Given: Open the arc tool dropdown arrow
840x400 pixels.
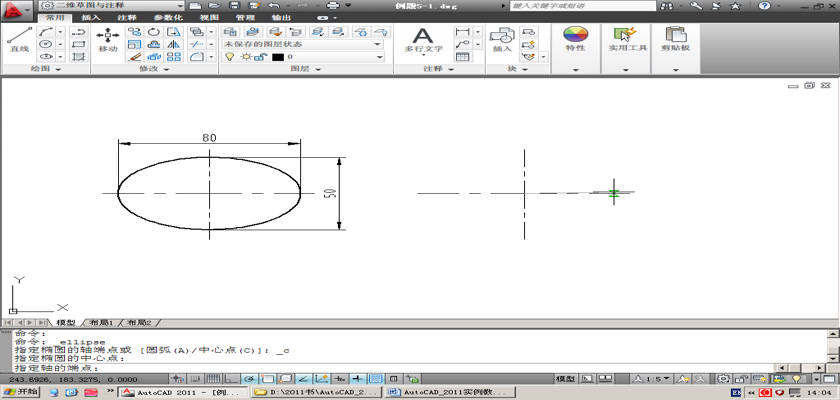Looking at the screenshot, I should point(60,32).
